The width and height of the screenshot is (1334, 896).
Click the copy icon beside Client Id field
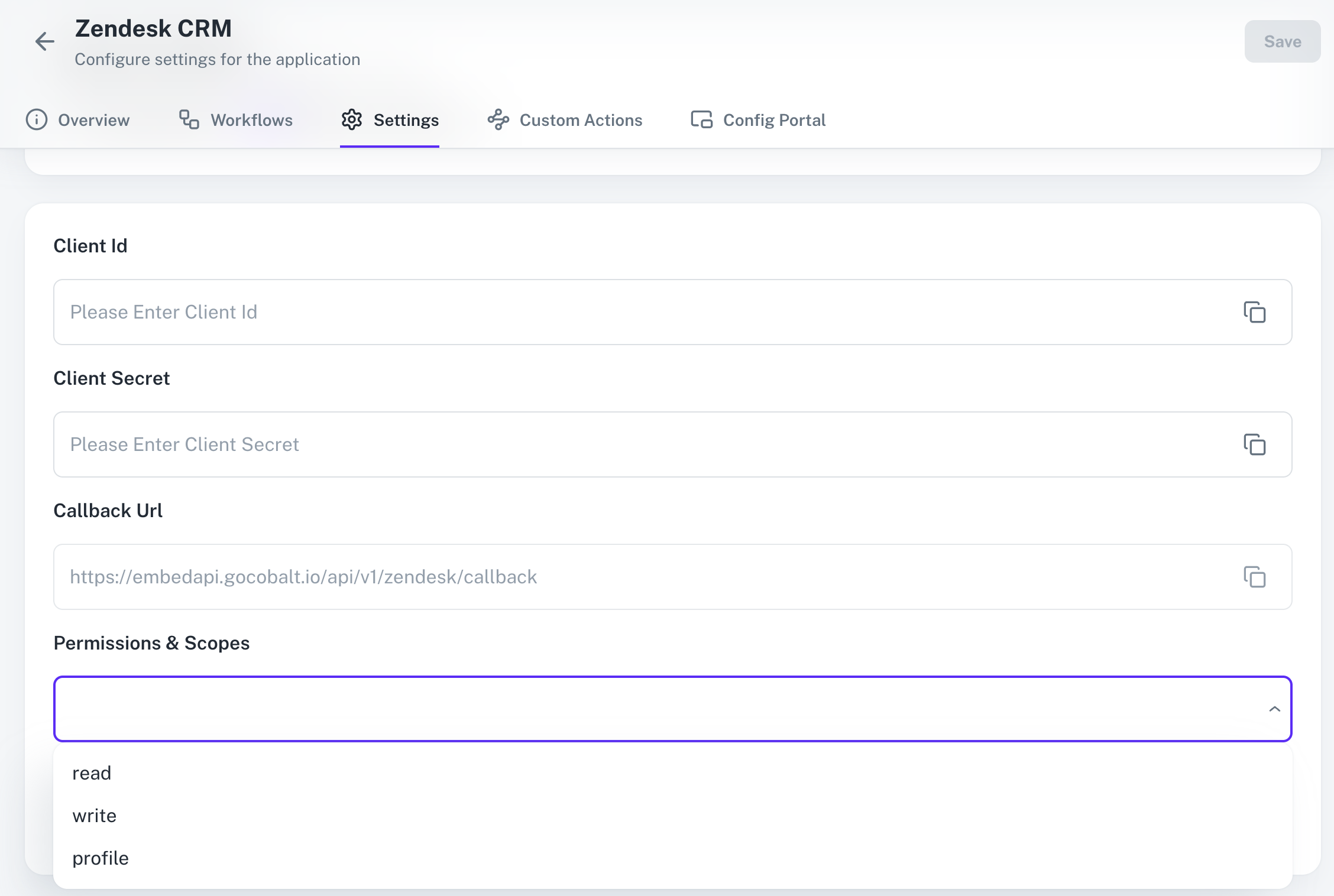pyautogui.click(x=1255, y=312)
